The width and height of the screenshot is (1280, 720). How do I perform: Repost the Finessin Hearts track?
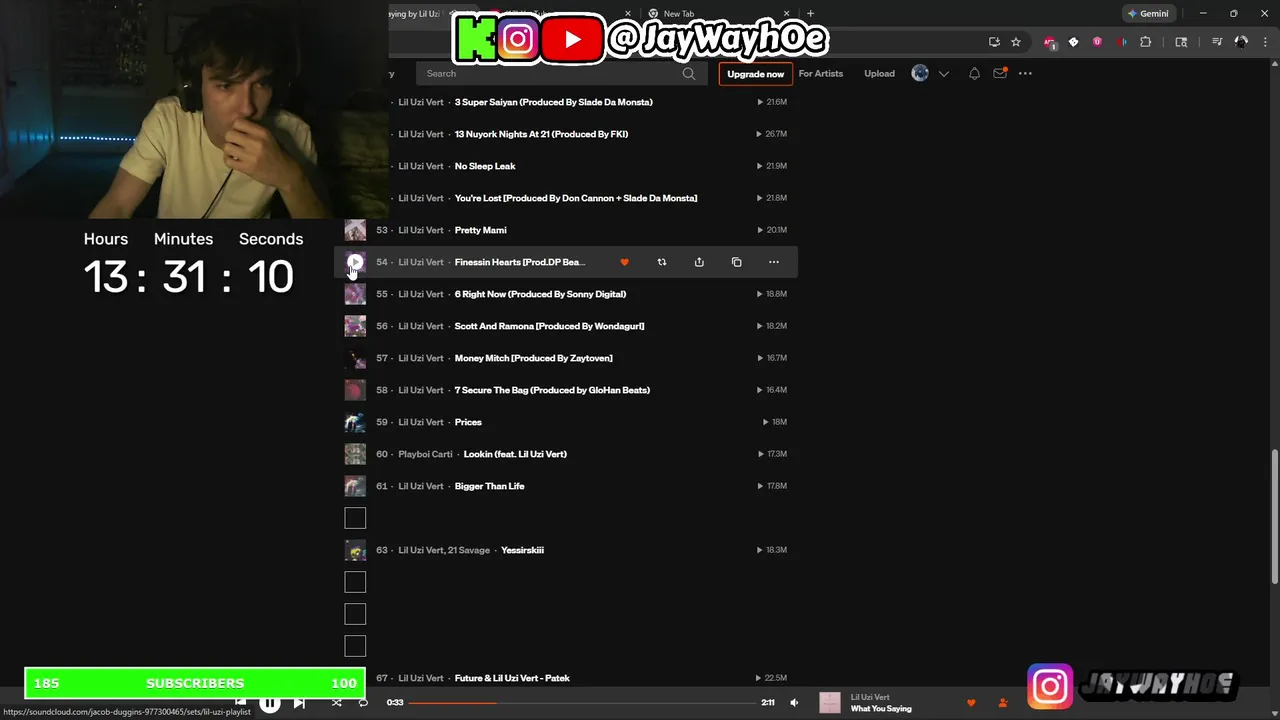(661, 262)
